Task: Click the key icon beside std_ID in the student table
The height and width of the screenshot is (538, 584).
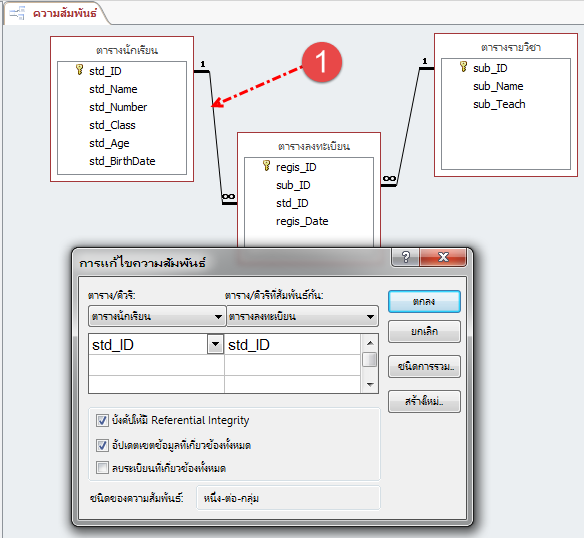Action: 79,70
